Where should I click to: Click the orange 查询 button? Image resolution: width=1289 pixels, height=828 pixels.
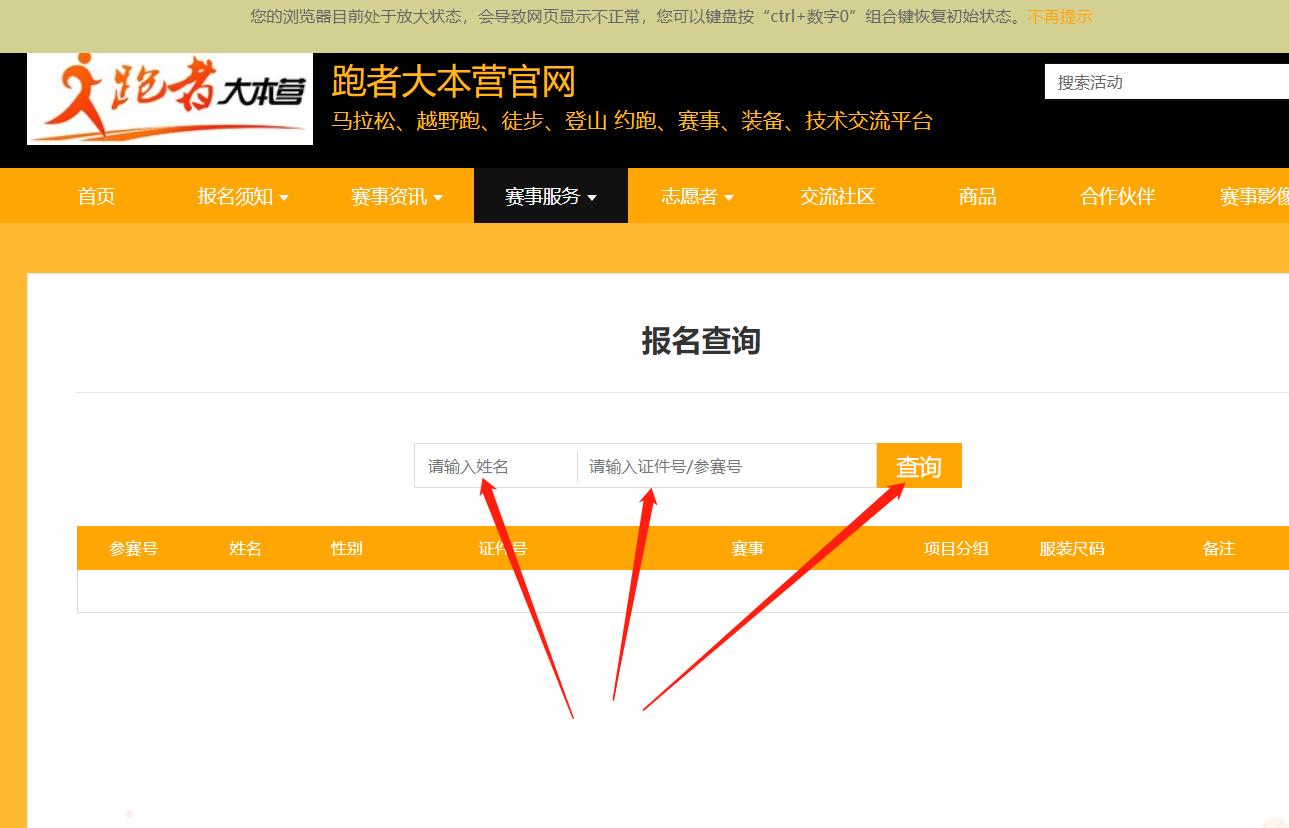pyautogui.click(x=919, y=466)
